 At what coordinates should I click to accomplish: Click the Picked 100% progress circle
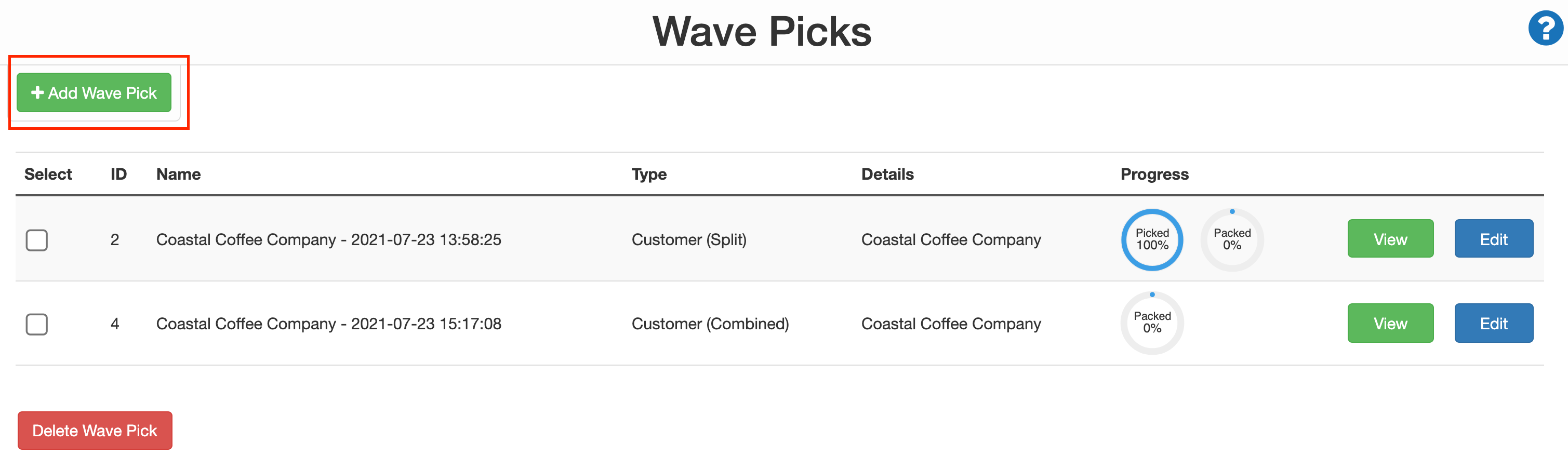coord(1152,239)
